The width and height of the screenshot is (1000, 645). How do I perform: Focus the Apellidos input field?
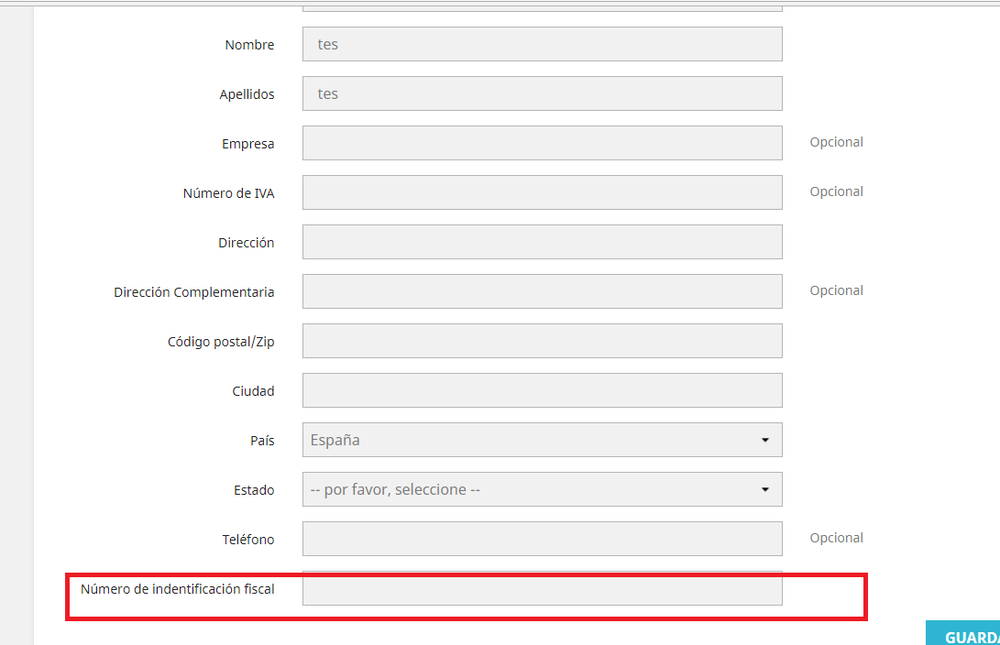click(x=542, y=94)
